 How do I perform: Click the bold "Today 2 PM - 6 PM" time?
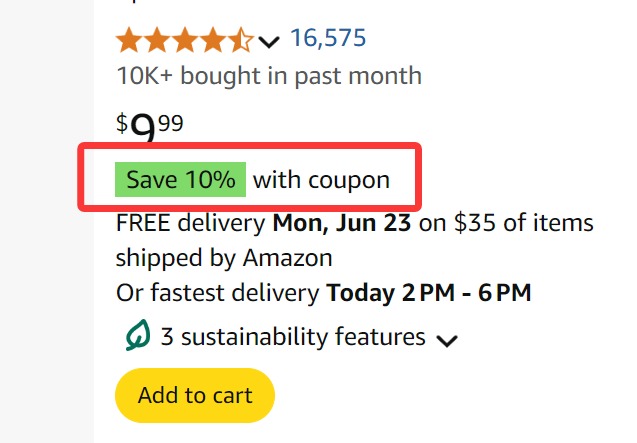pyautogui.click(x=429, y=293)
